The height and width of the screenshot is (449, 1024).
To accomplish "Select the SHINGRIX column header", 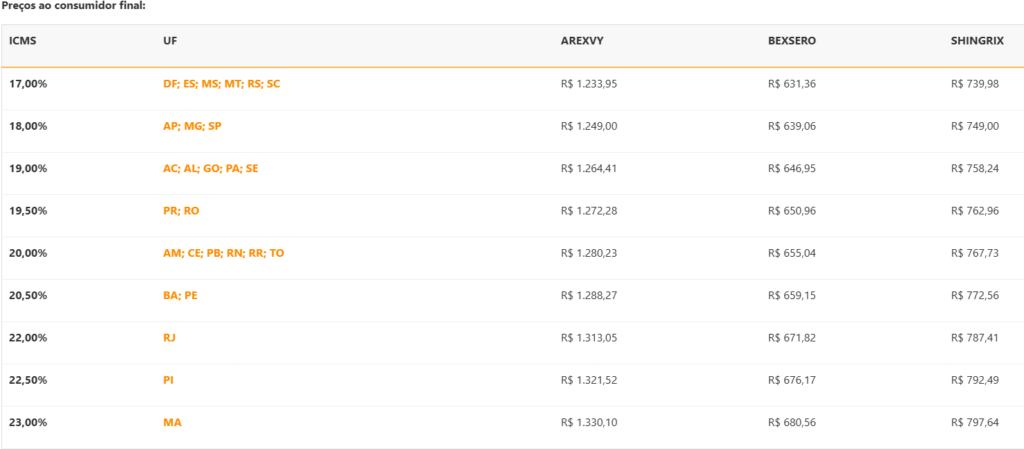I will 977,41.
